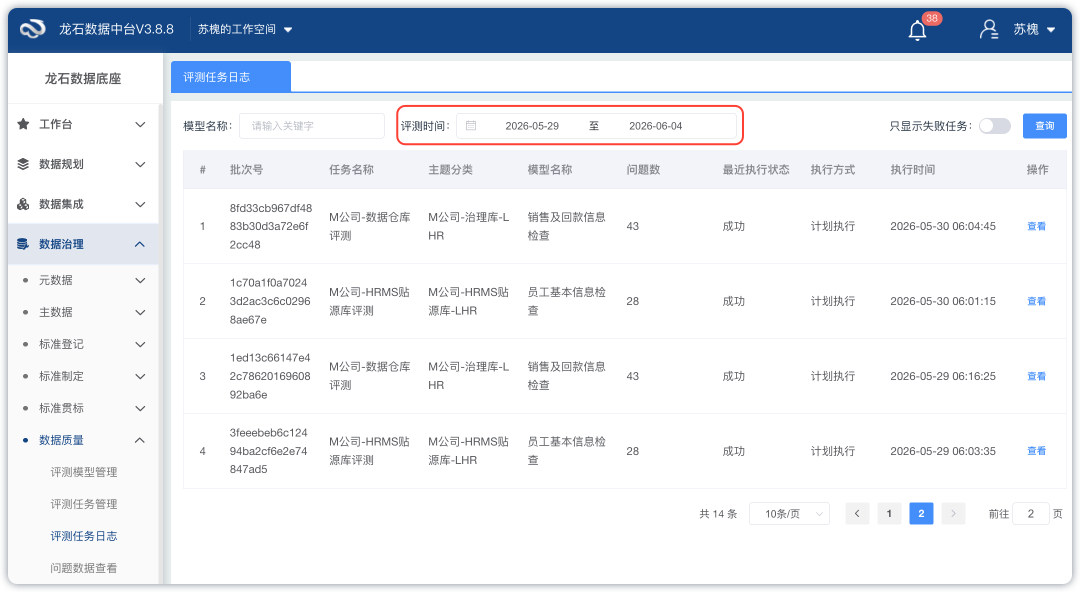Click the 最近执行状态 column header

(756, 170)
